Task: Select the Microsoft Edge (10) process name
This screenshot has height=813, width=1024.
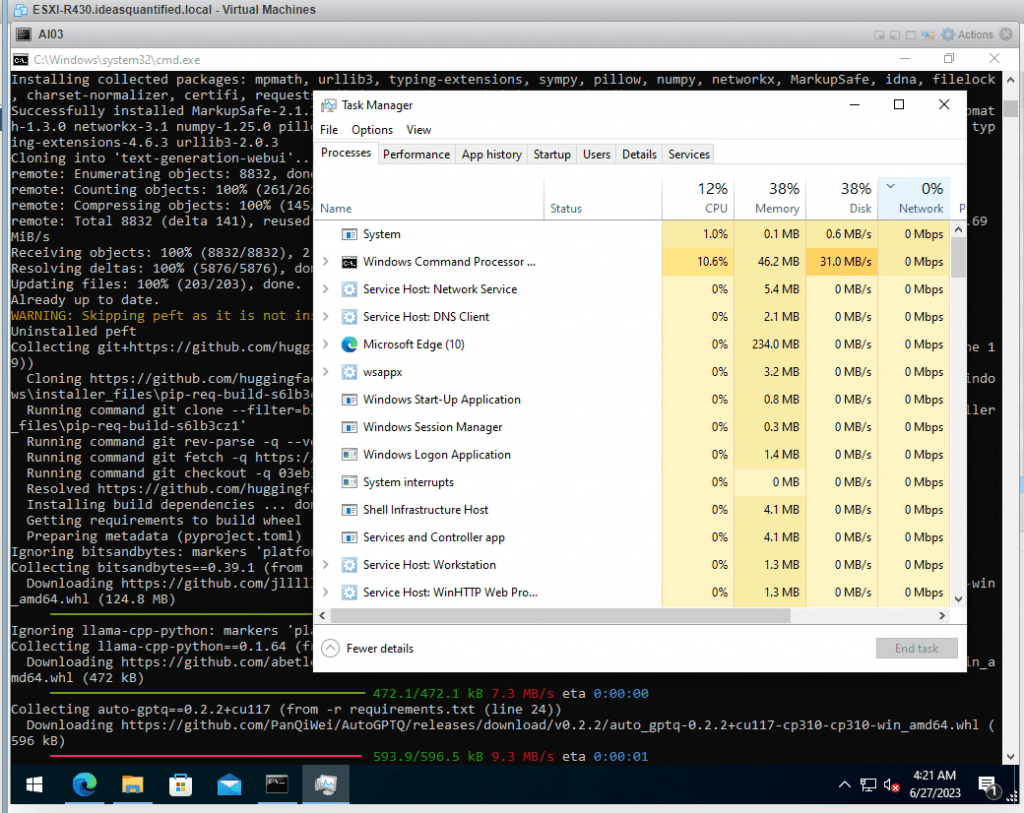Action: coord(414,344)
